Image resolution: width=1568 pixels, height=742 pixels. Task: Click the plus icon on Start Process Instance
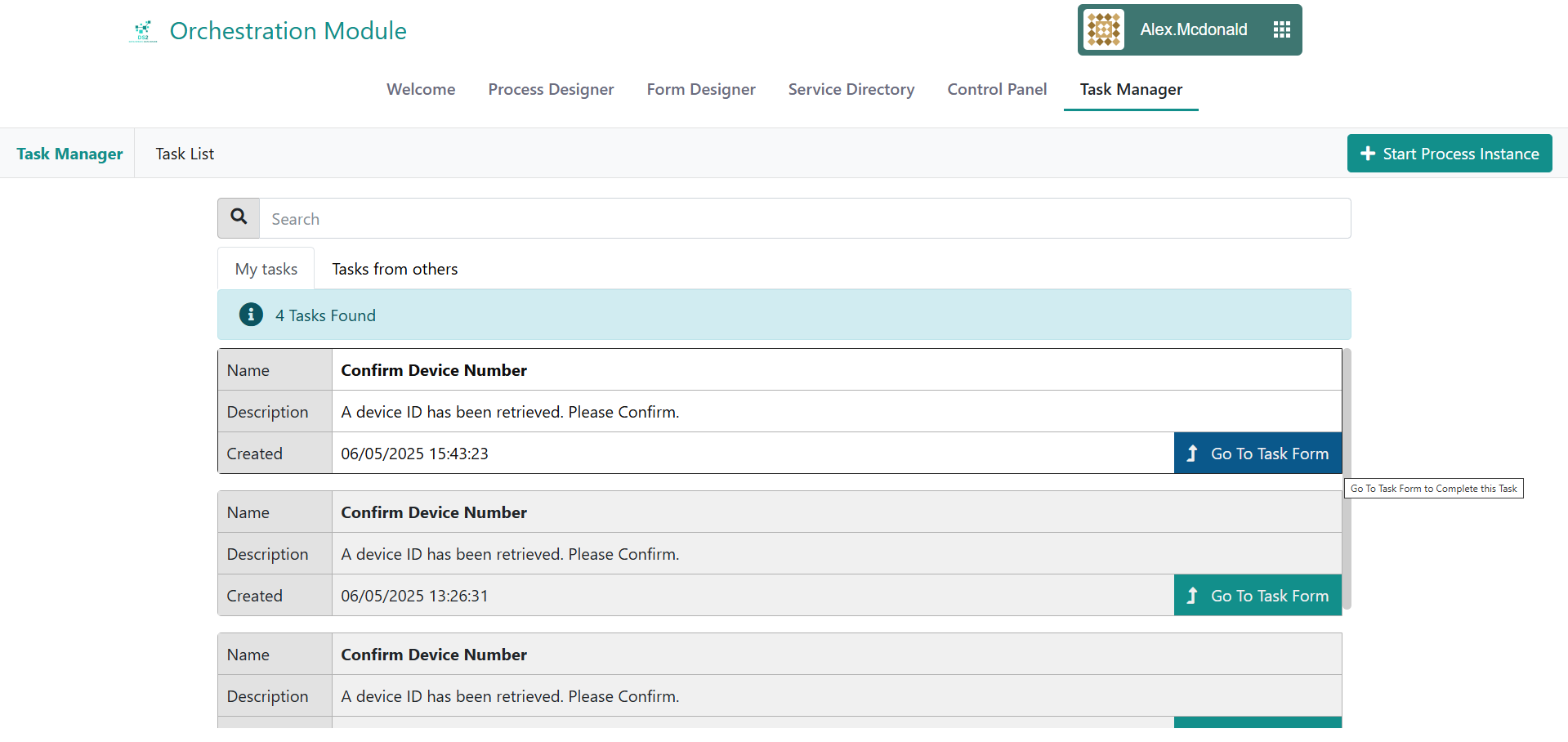(1367, 154)
